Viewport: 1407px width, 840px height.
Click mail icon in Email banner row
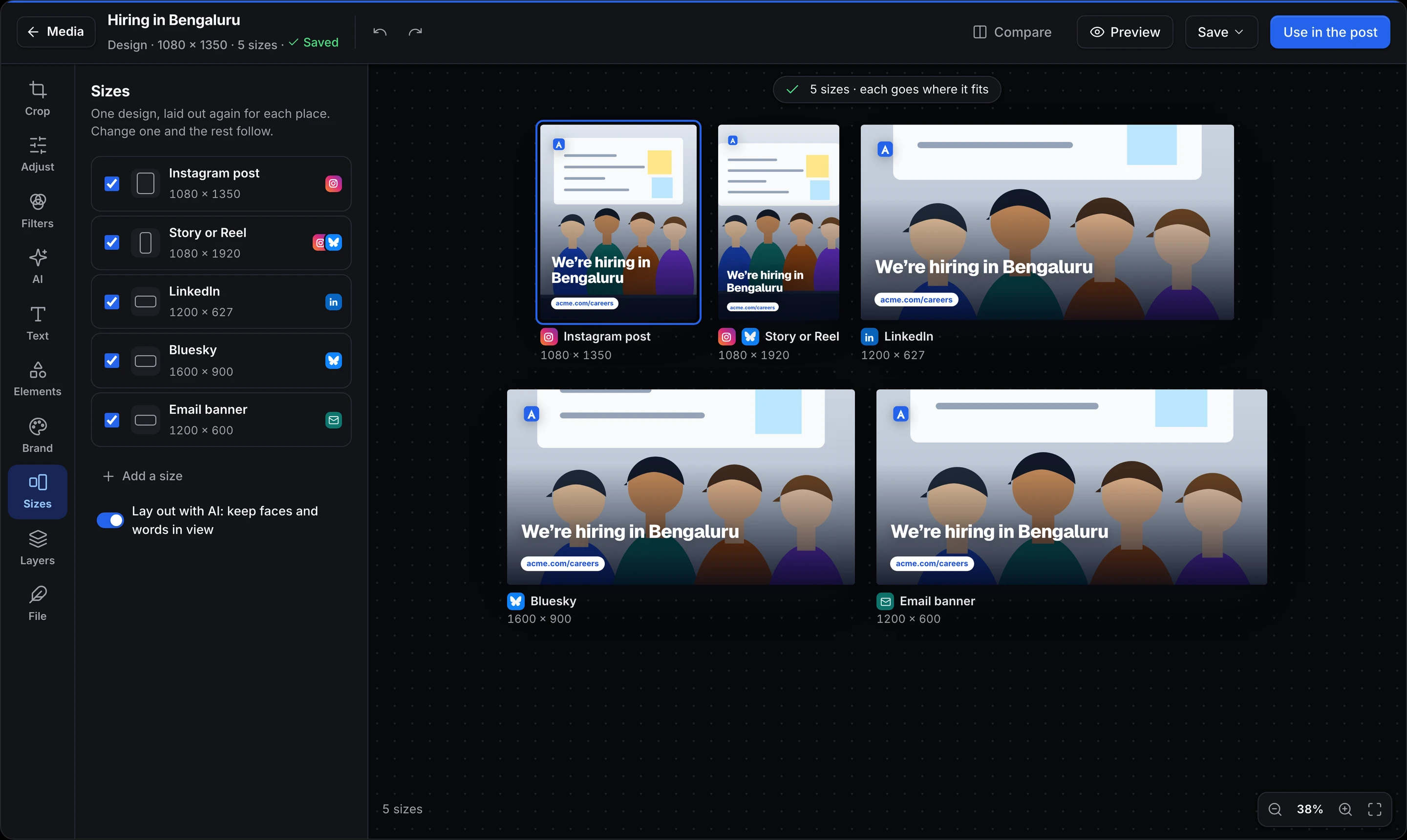pos(334,420)
